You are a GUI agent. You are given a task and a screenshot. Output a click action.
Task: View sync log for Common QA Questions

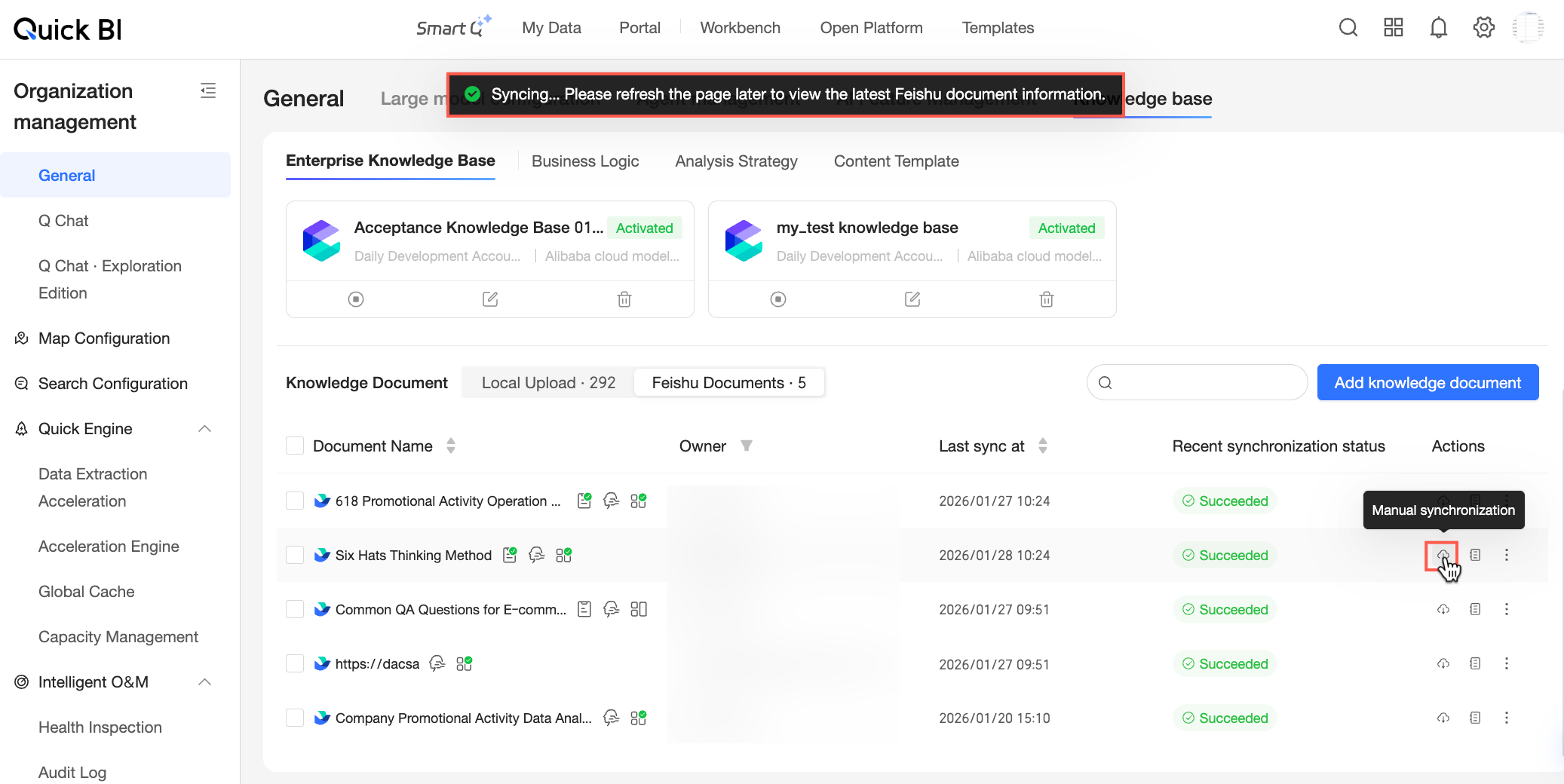coord(1475,609)
